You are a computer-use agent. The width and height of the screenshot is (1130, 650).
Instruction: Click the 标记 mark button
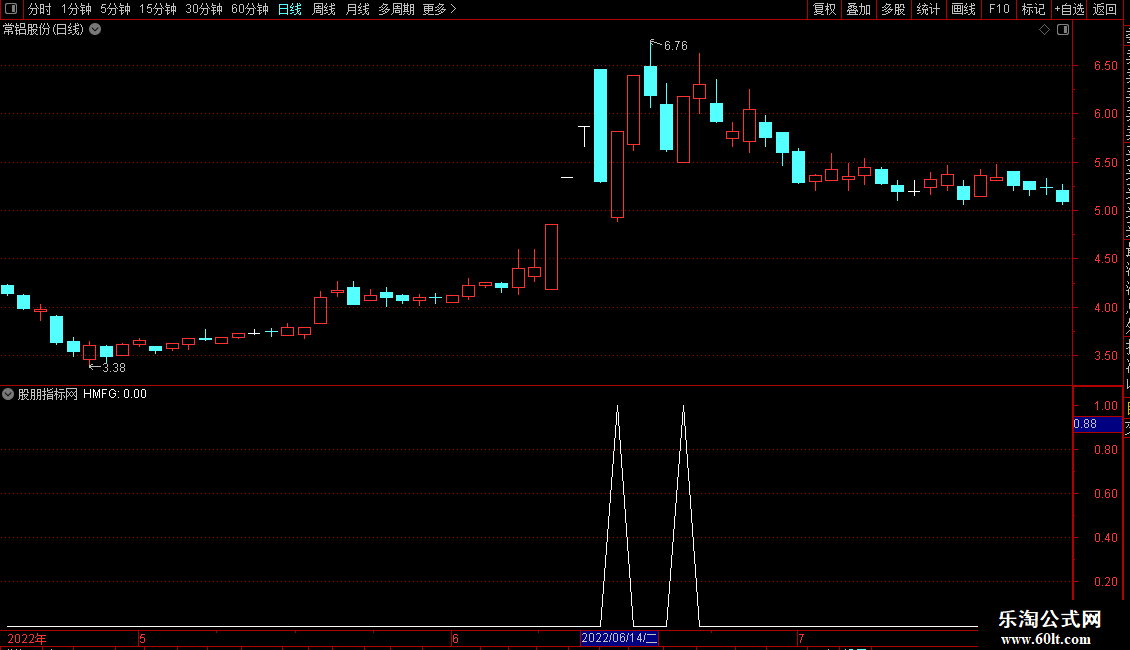click(1033, 9)
